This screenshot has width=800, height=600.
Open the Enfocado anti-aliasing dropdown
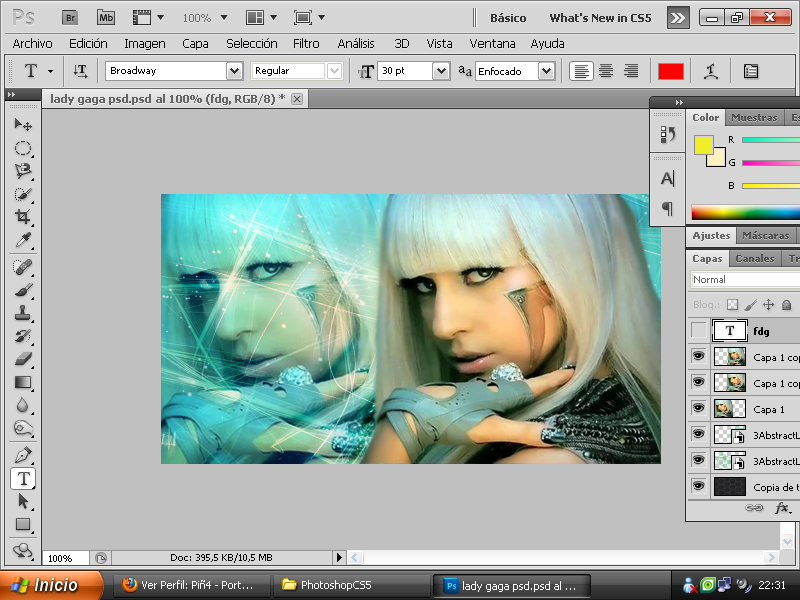click(547, 71)
